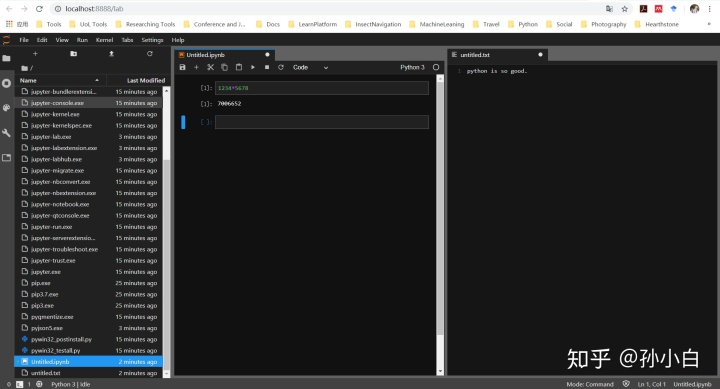Paste cells from clipboard
Image resolution: width=720 pixels, height=389 pixels.
point(239,67)
